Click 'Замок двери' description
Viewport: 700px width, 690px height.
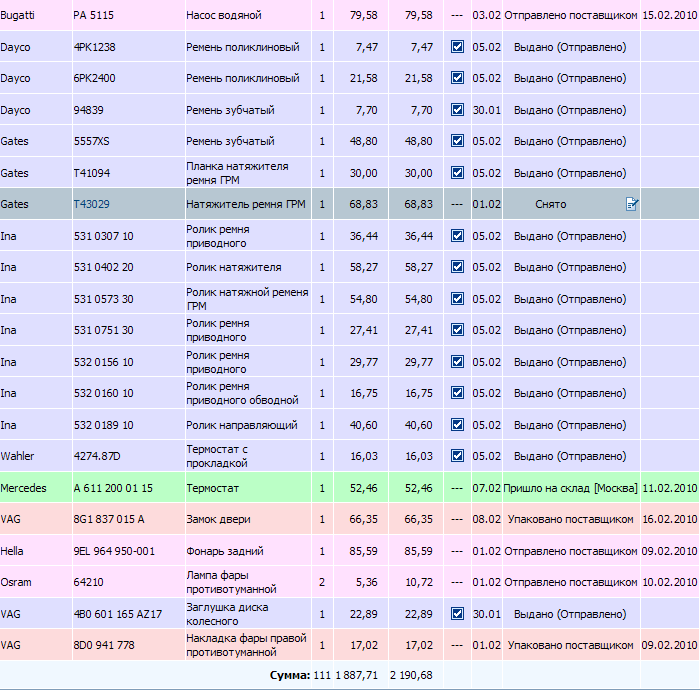click(218, 519)
